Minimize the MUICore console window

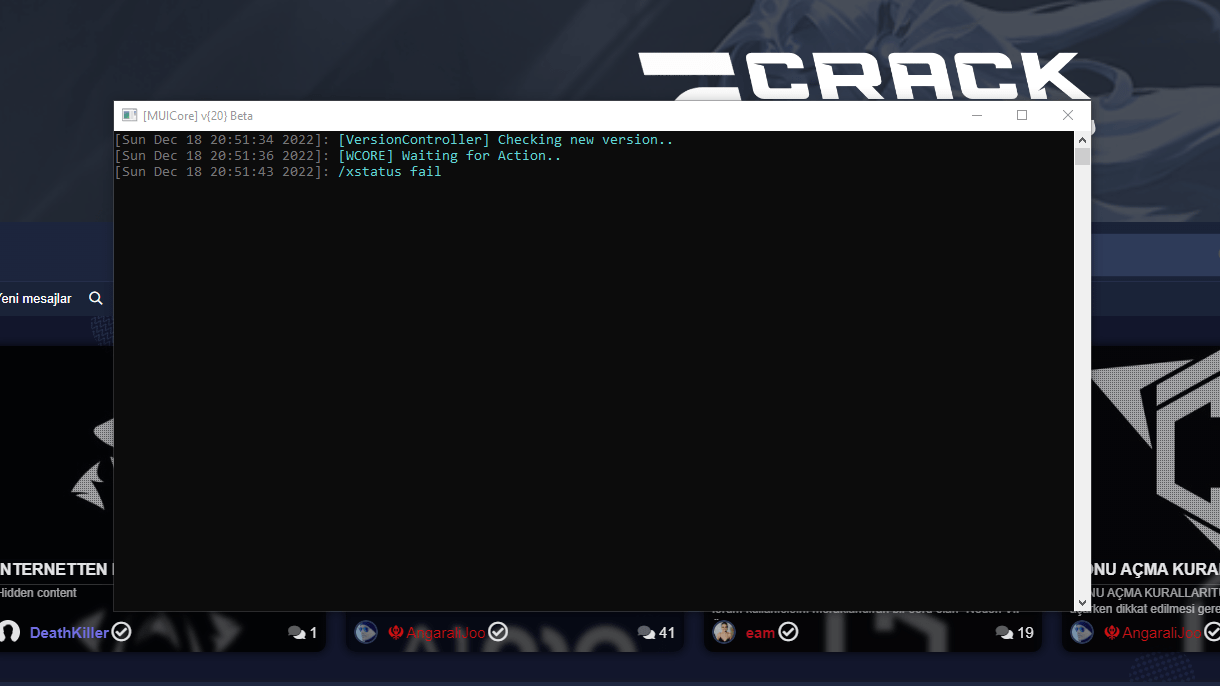click(x=976, y=116)
